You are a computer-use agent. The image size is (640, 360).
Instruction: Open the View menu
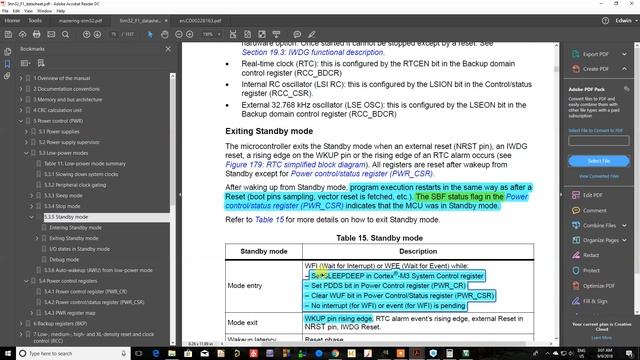coord(29,11)
